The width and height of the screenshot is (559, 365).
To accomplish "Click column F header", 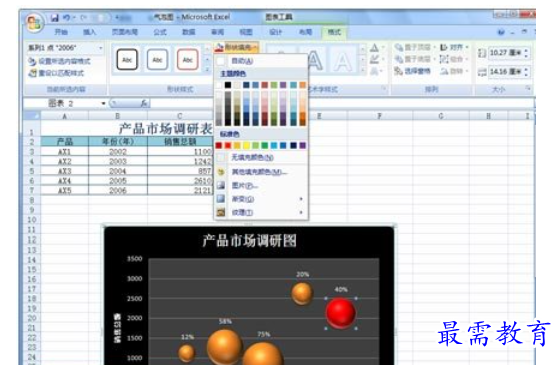I will 380,115.
